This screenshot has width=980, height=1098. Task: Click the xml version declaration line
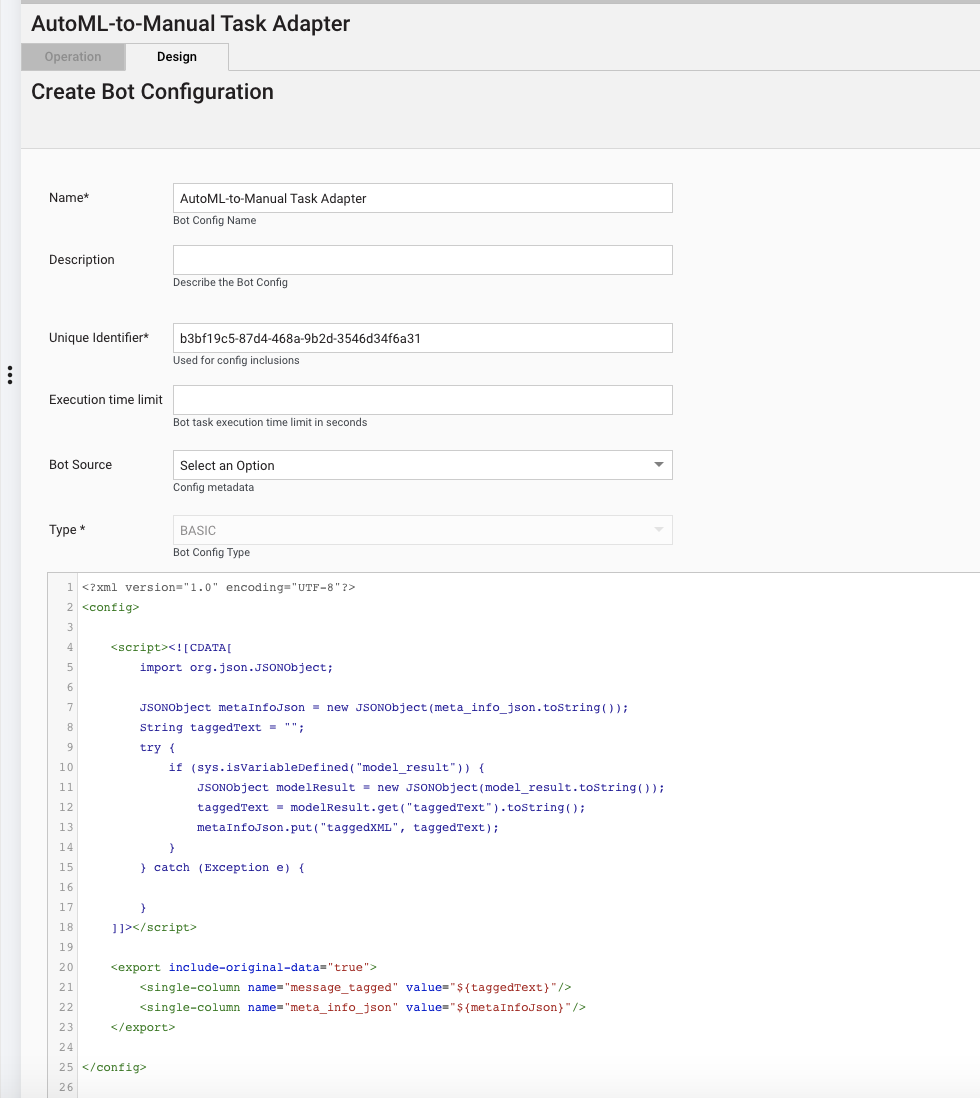pos(219,588)
